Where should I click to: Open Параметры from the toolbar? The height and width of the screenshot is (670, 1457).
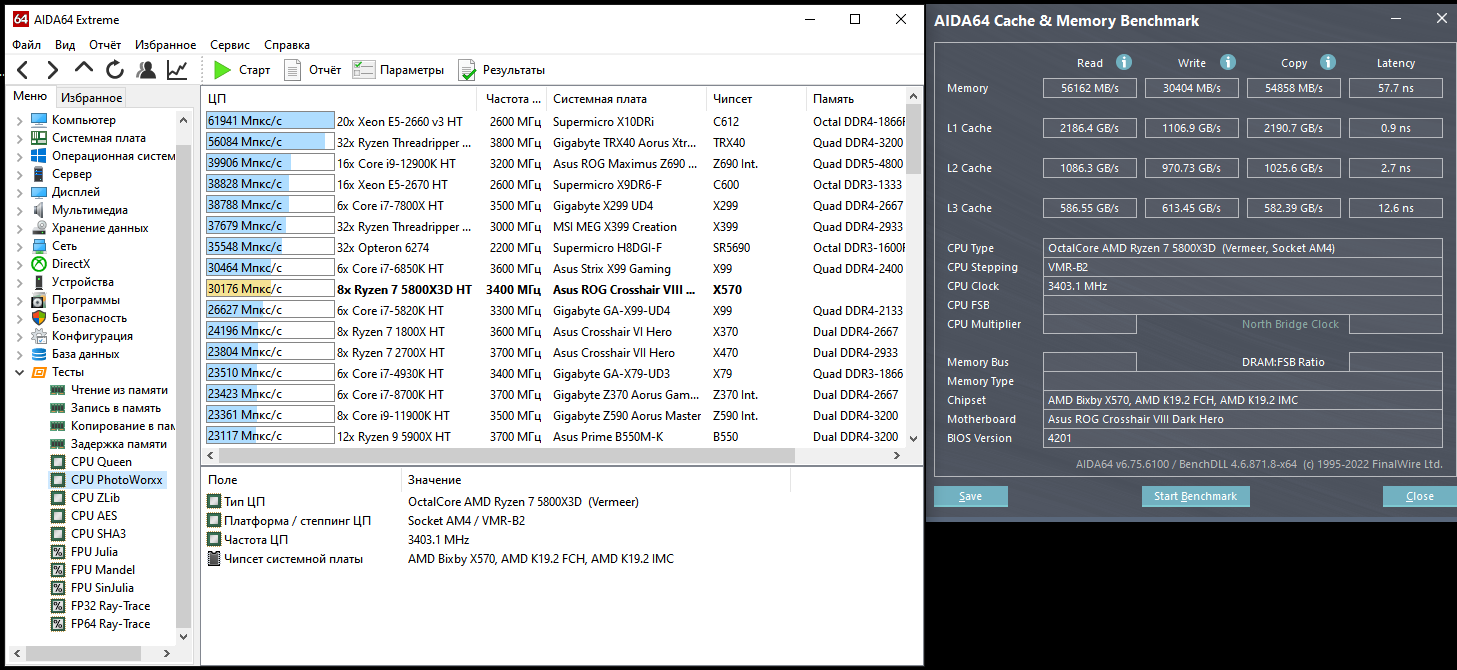tap(398, 70)
